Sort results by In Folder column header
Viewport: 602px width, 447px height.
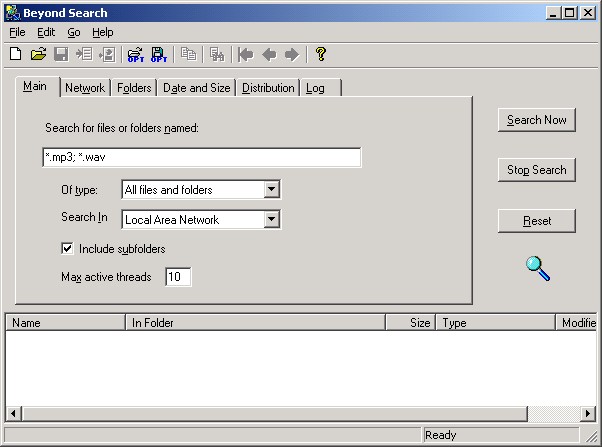[x=255, y=323]
